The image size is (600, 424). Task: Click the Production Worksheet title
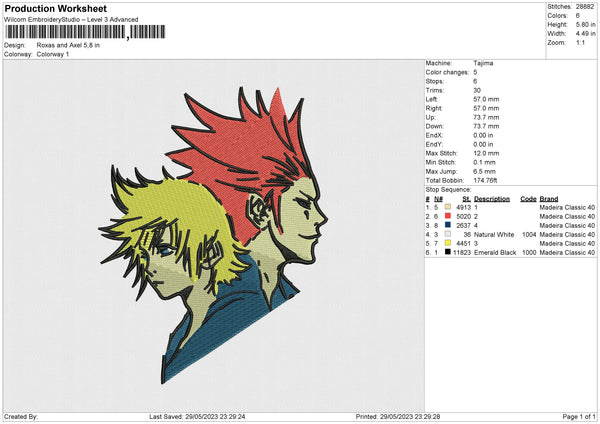click(x=55, y=8)
